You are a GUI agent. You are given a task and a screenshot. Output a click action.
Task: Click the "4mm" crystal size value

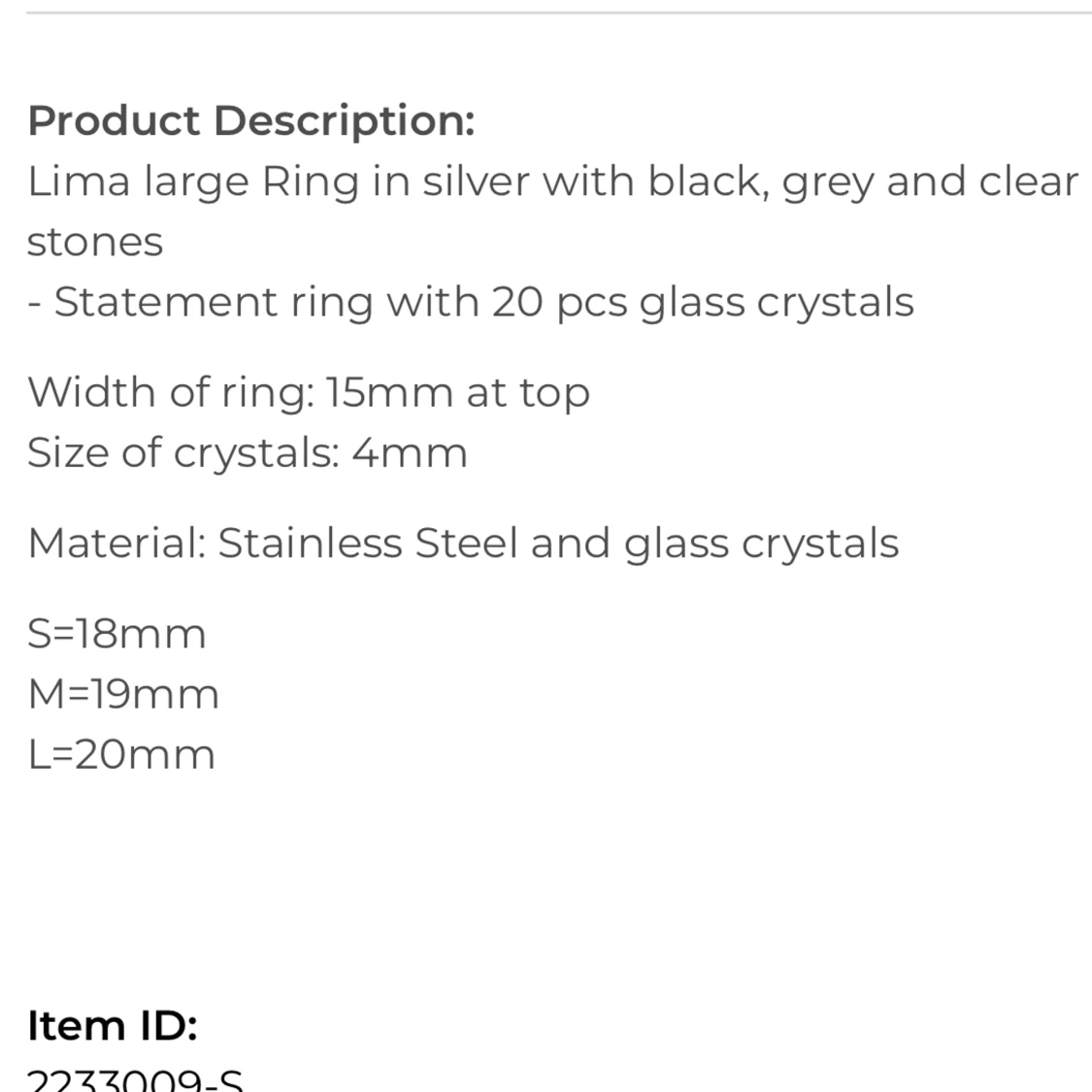pyautogui.click(x=409, y=452)
